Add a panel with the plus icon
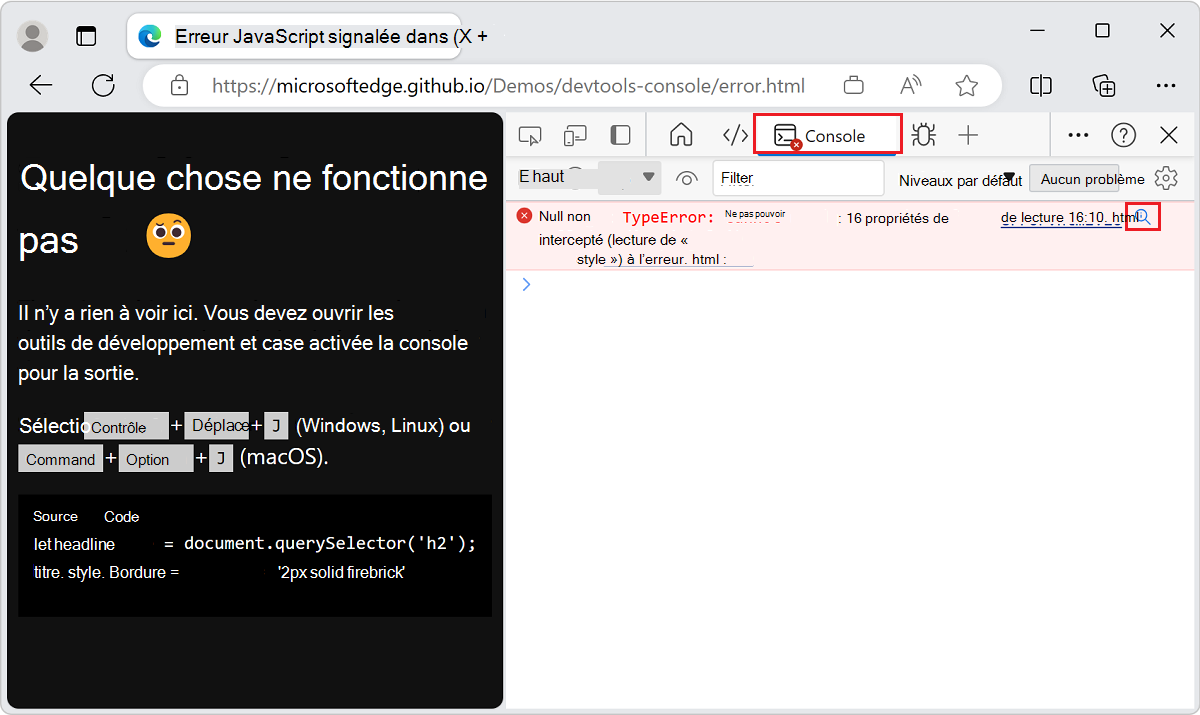Screen dimensions: 1200x715 [967, 134]
